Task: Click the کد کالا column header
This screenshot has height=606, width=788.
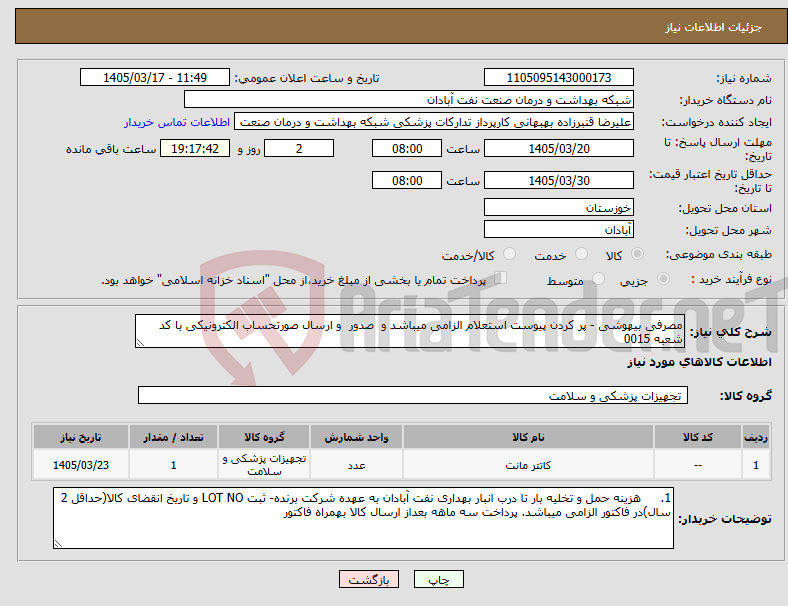Action: click(x=698, y=437)
